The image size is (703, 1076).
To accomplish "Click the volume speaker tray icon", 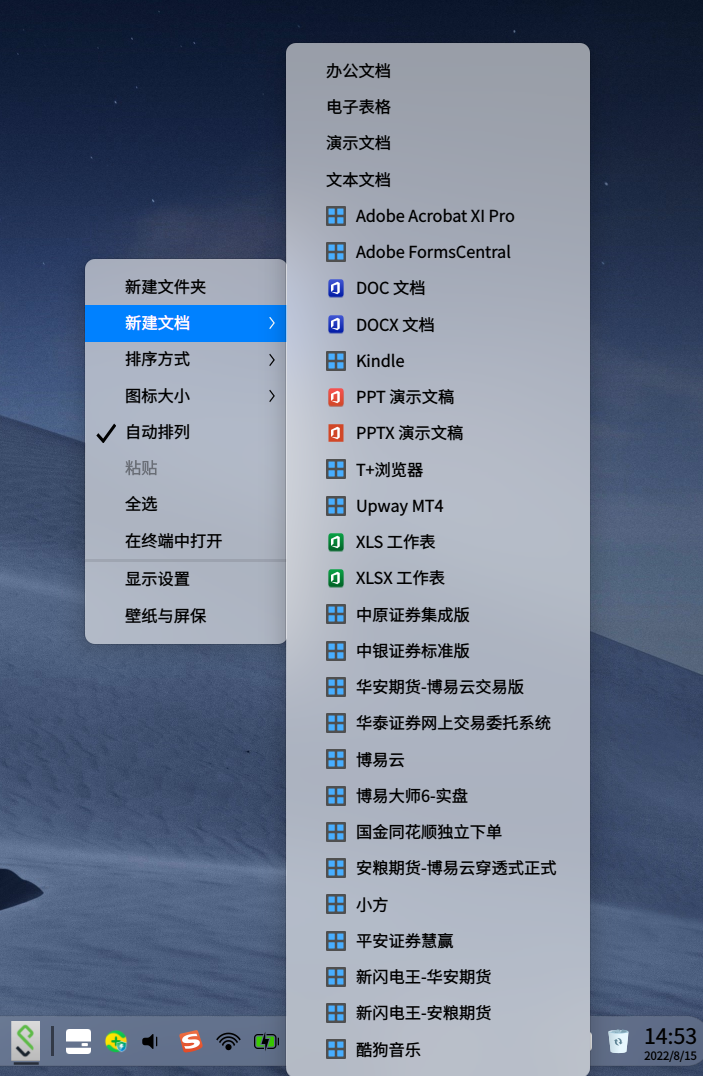I will (150, 1042).
